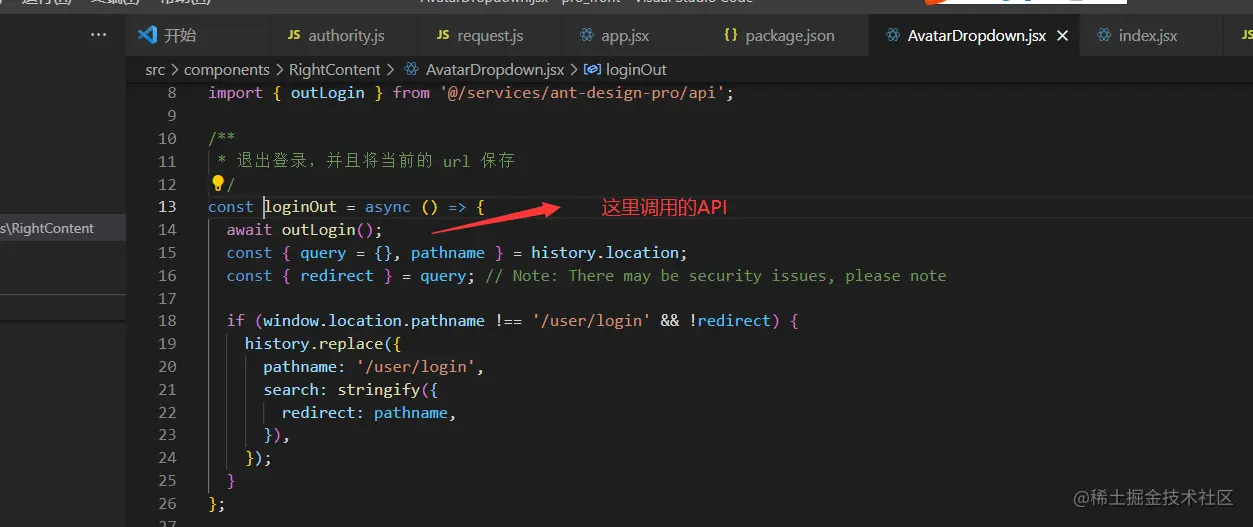1253x527 pixels.
Task: Click the lightbulb code action icon
Action: click(217, 184)
